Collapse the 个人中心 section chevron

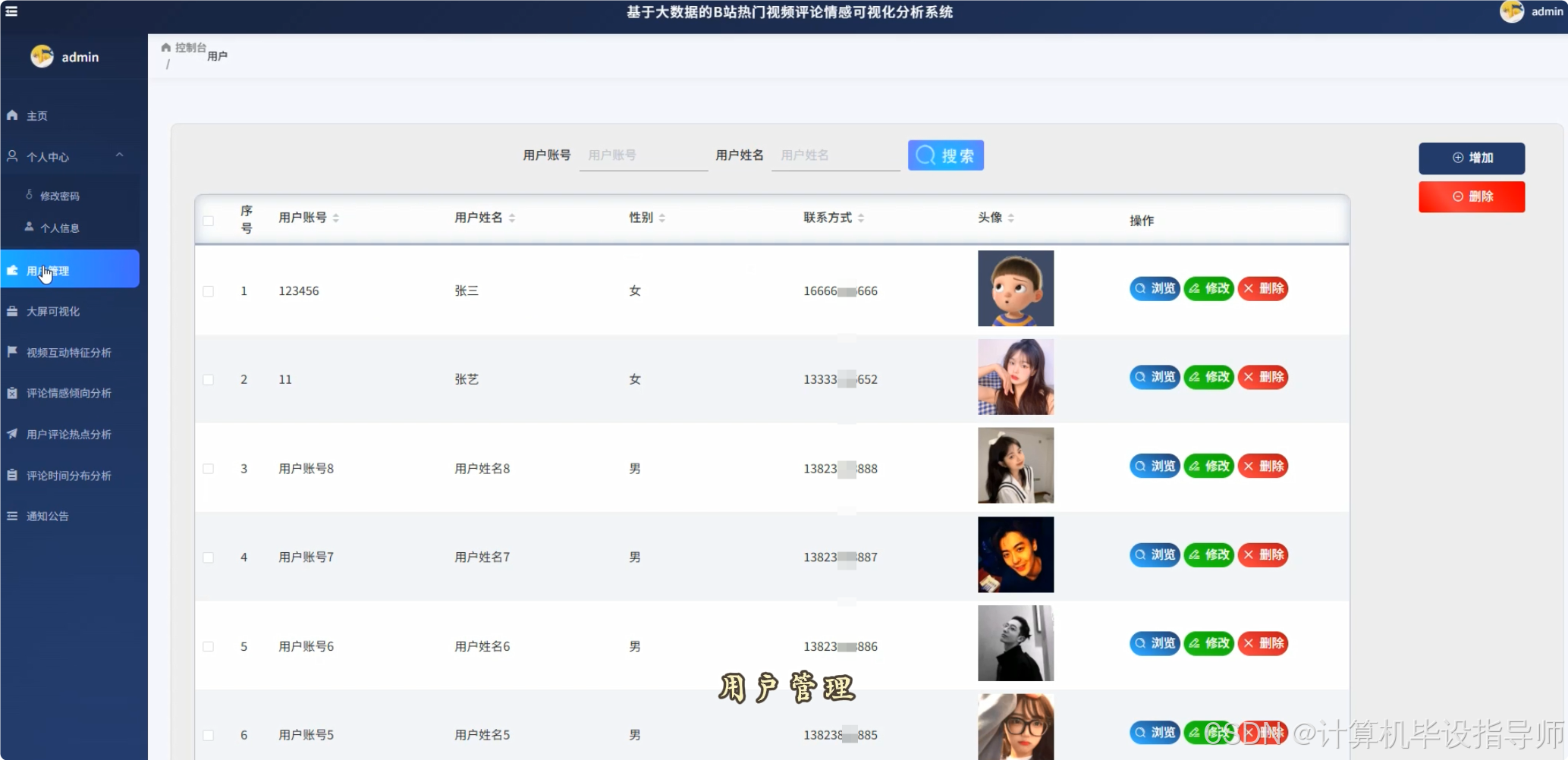coord(119,155)
